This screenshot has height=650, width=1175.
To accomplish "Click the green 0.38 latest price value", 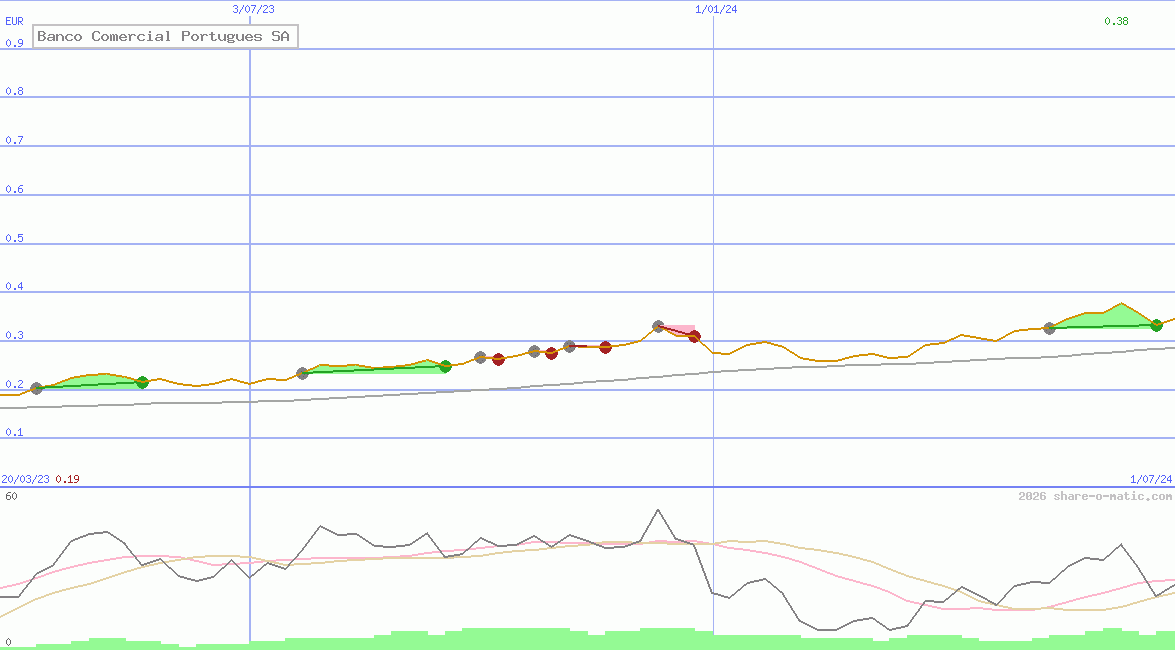I will point(1116,21).
